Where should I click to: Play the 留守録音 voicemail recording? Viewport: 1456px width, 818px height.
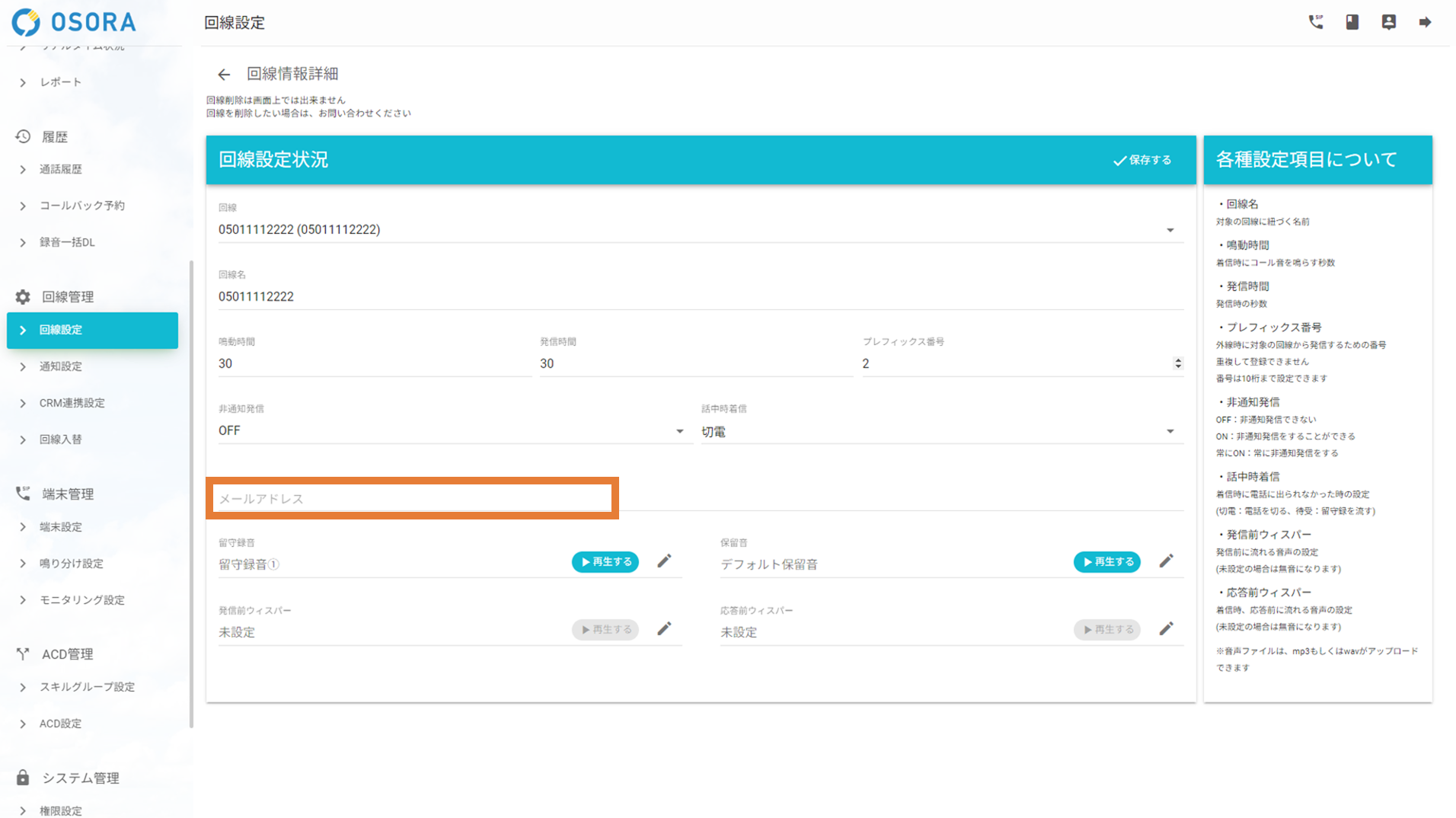tap(605, 562)
